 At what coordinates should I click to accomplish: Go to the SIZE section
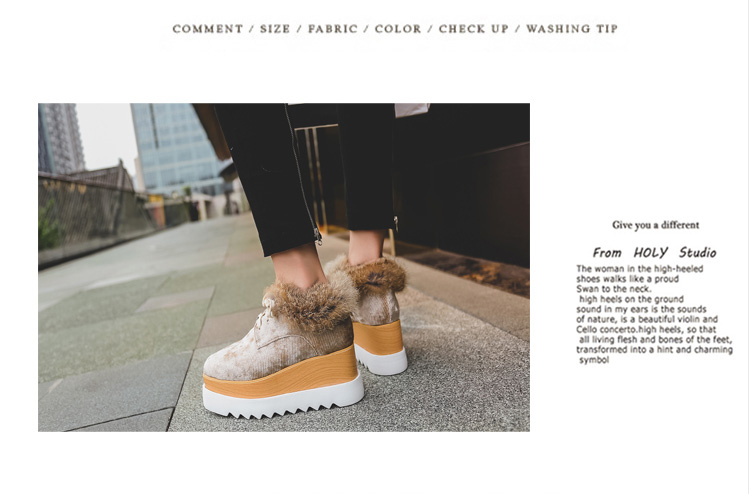275,29
